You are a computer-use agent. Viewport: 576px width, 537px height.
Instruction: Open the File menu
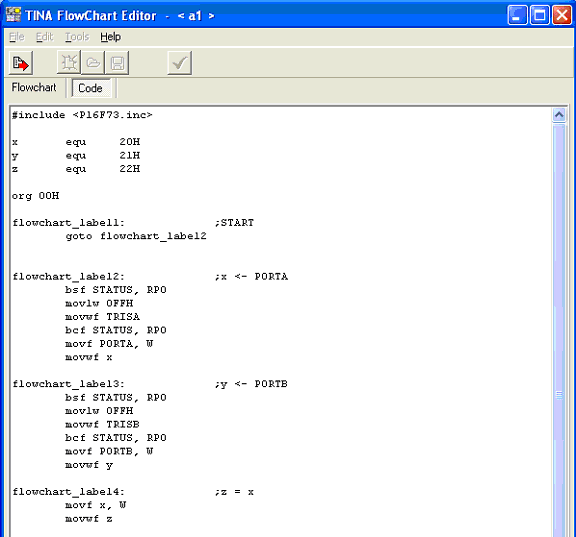tap(17, 37)
